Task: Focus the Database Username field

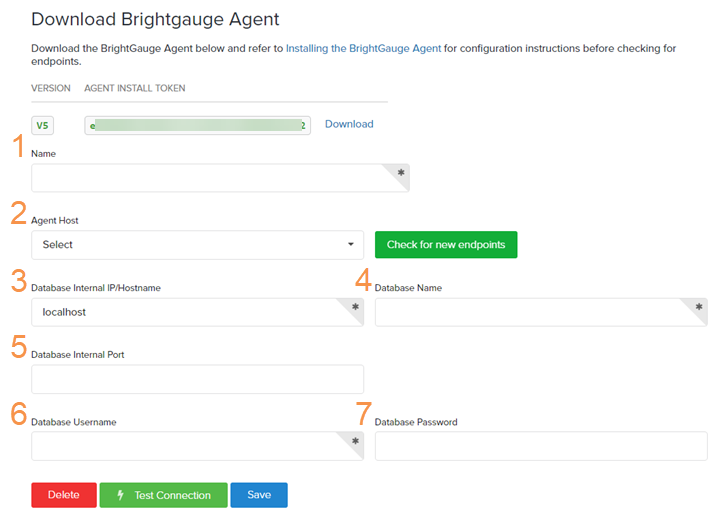Action: pyautogui.click(x=197, y=446)
